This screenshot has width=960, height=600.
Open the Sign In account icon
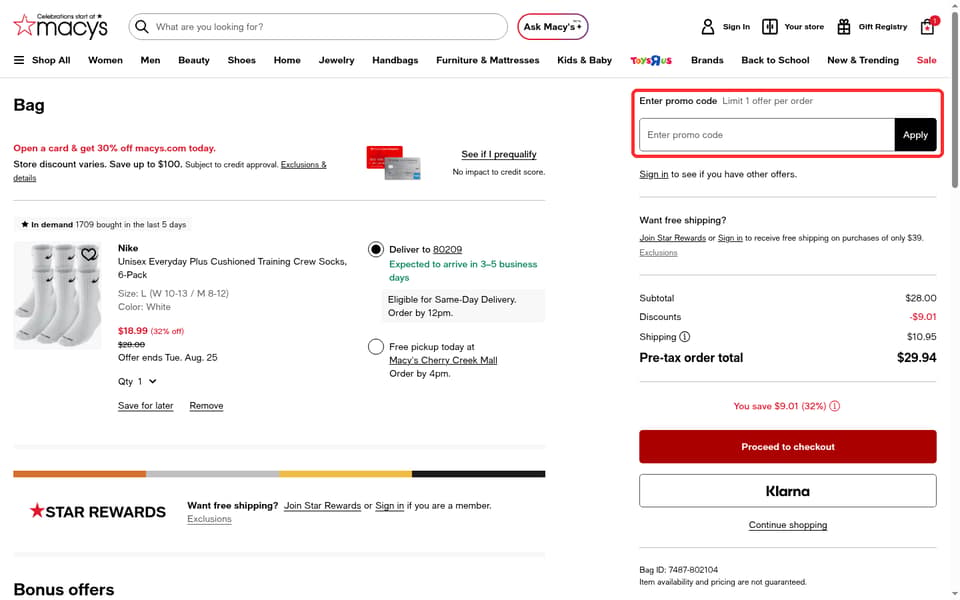(x=707, y=26)
